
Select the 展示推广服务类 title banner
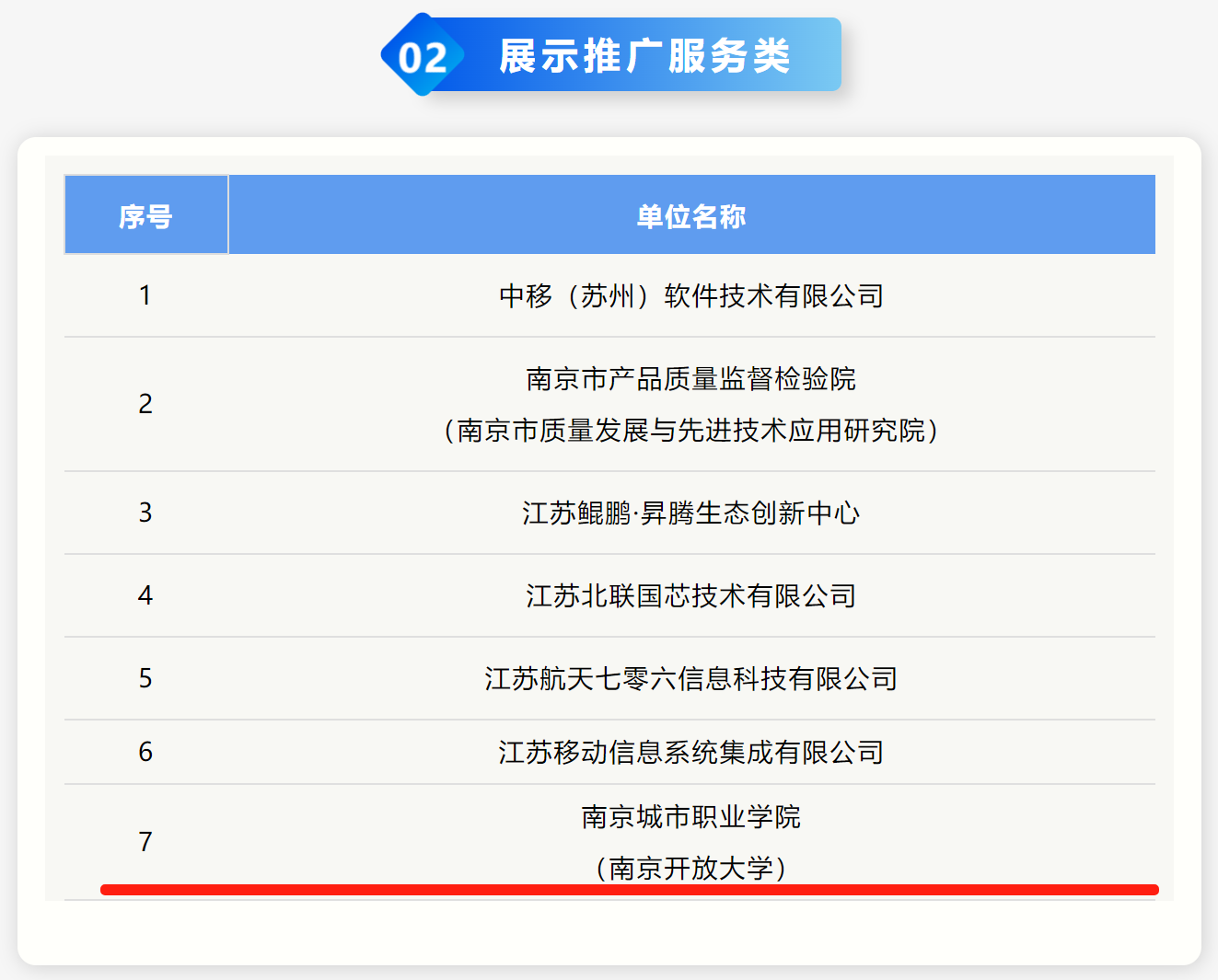coord(644,55)
